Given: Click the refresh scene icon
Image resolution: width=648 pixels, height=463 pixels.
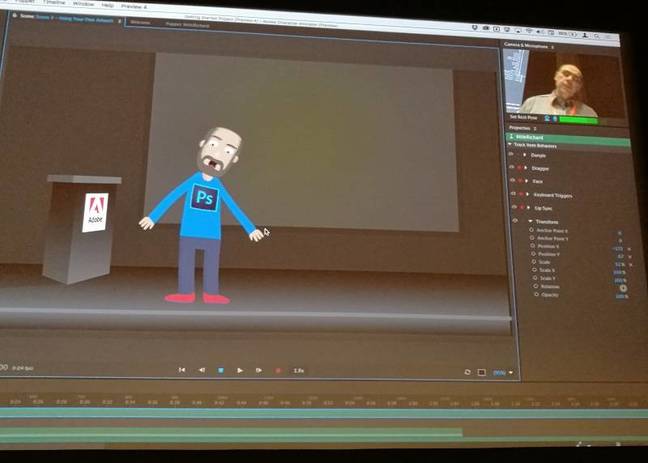Looking at the screenshot, I should [467, 372].
